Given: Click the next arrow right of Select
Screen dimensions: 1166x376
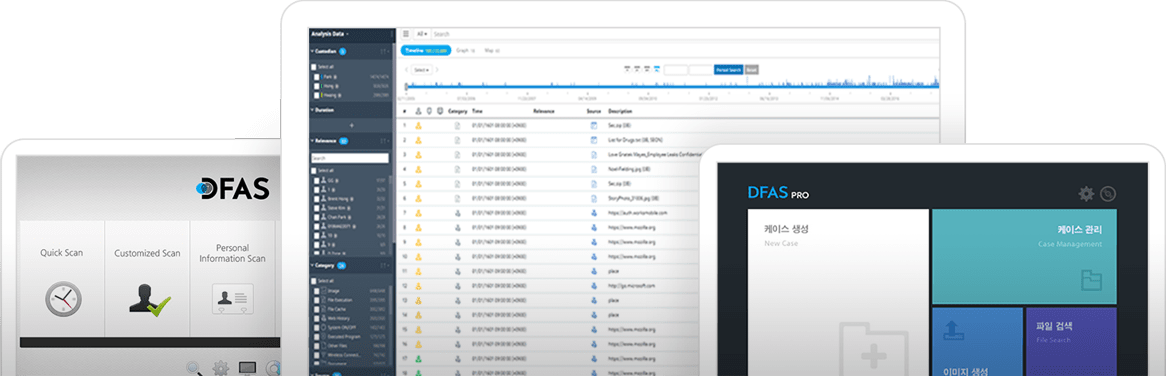Looking at the screenshot, I should click(x=437, y=69).
